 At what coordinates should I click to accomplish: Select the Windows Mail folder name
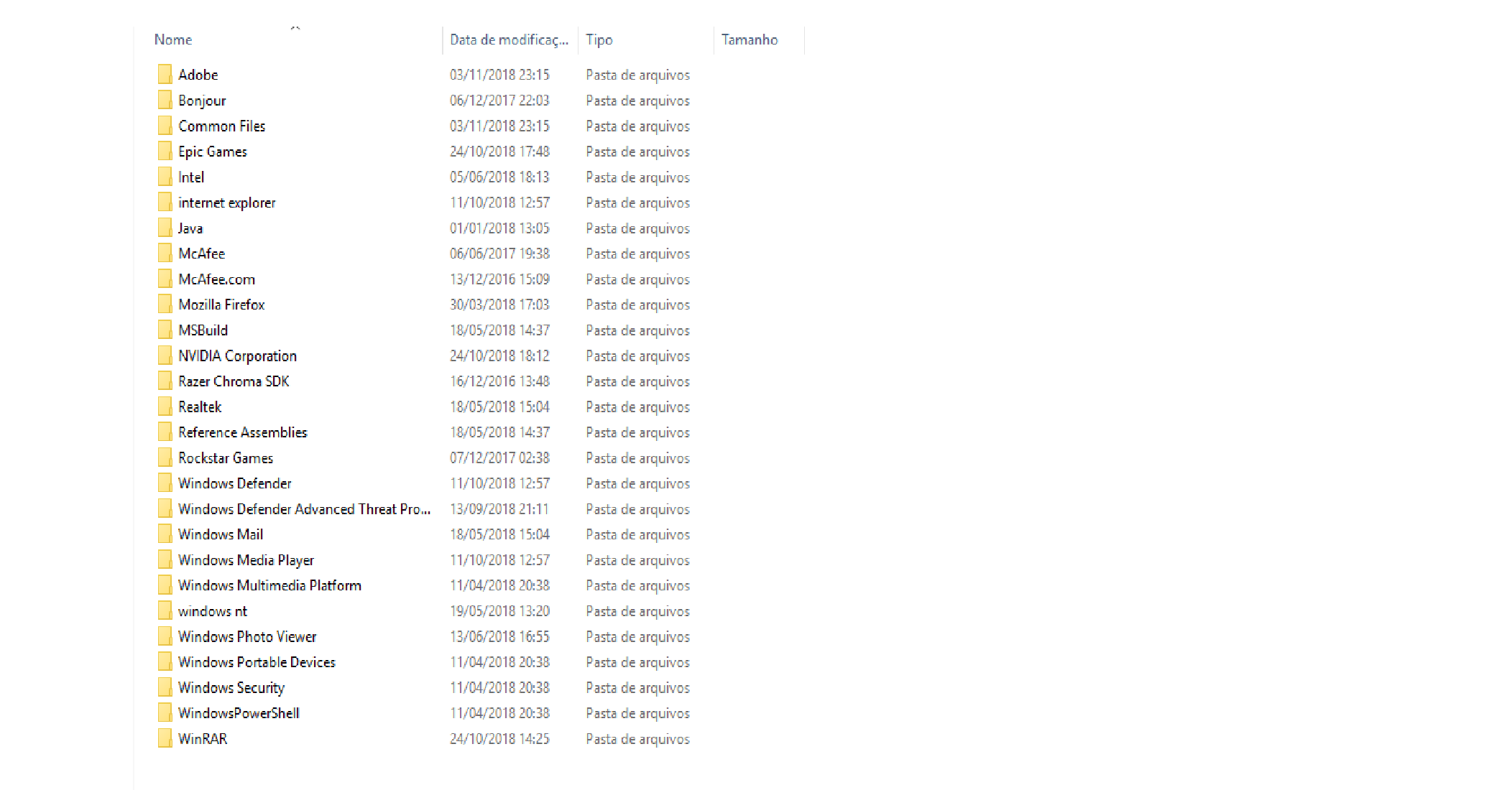point(221,534)
